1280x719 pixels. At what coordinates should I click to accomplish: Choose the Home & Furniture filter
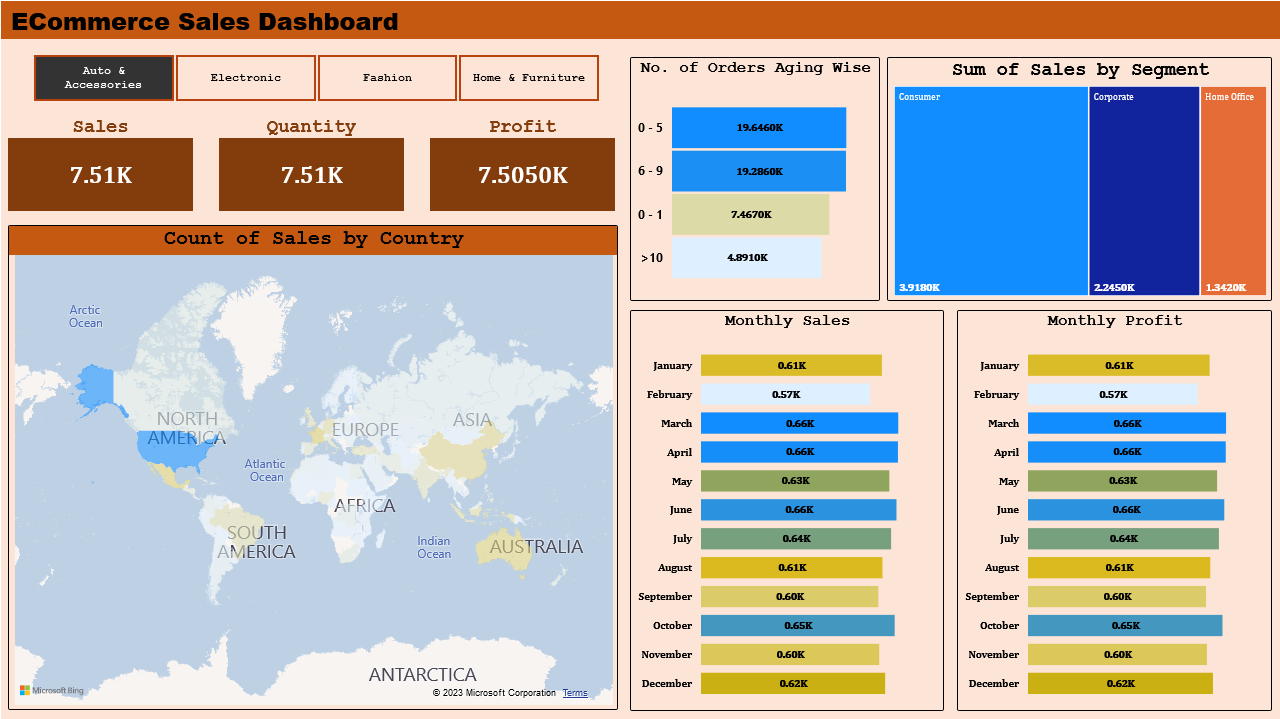pyautogui.click(x=529, y=78)
